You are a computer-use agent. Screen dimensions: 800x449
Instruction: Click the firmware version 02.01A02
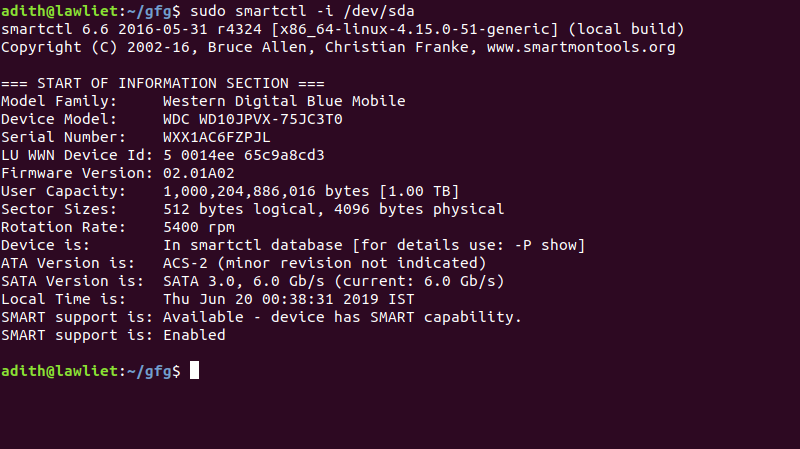[x=198, y=173]
